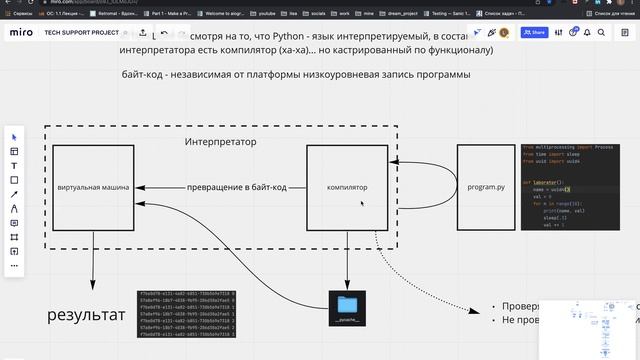
Task: Select the Frame tool
Action: [x=14, y=237]
